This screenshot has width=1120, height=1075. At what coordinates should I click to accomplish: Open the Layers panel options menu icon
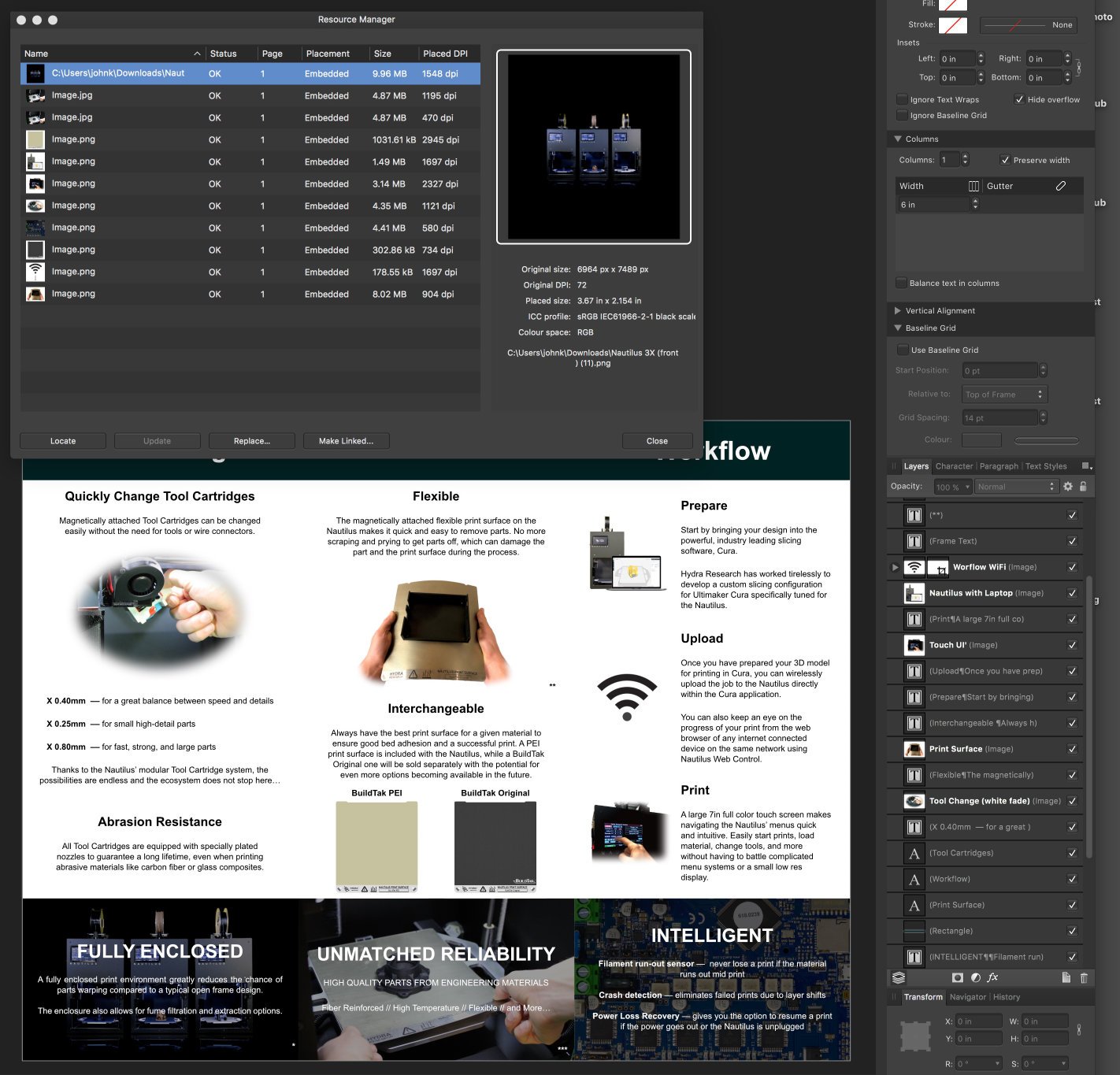pos(1087,466)
